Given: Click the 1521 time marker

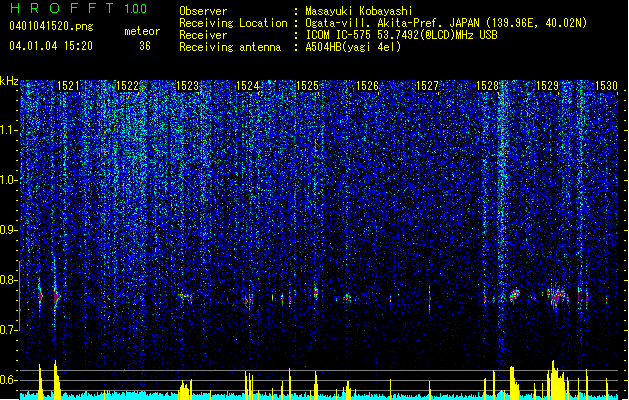Looking at the screenshot, I should 68,86.
